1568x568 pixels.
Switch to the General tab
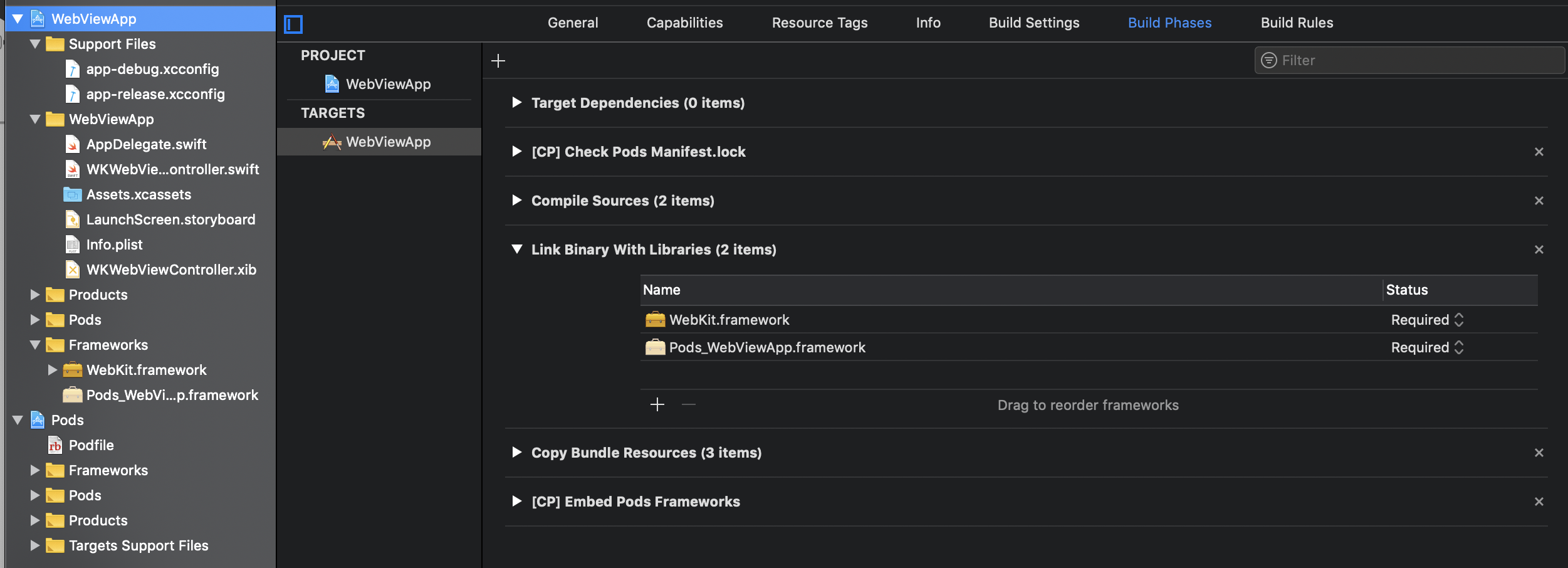coord(573,23)
